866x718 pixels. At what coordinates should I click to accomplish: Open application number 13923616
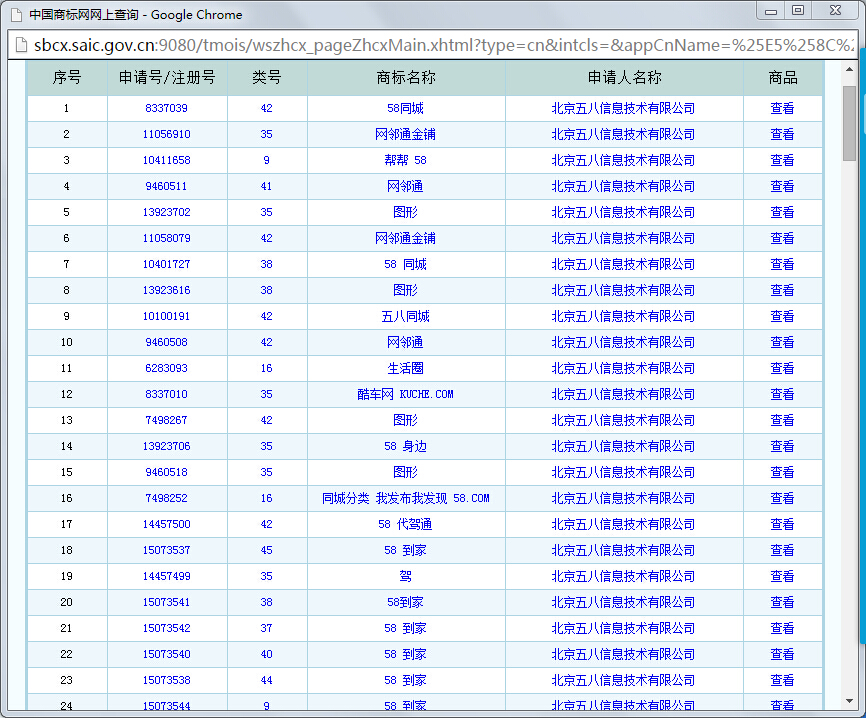pyautogui.click(x=166, y=290)
